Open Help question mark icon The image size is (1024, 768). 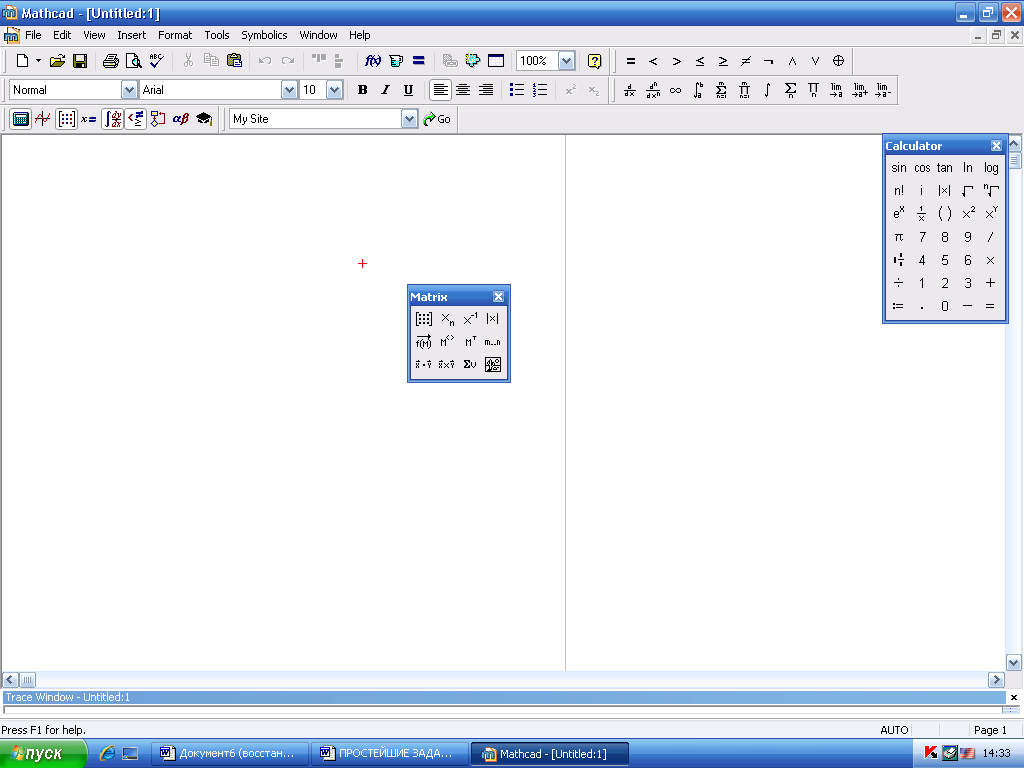(x=594, y=61)
